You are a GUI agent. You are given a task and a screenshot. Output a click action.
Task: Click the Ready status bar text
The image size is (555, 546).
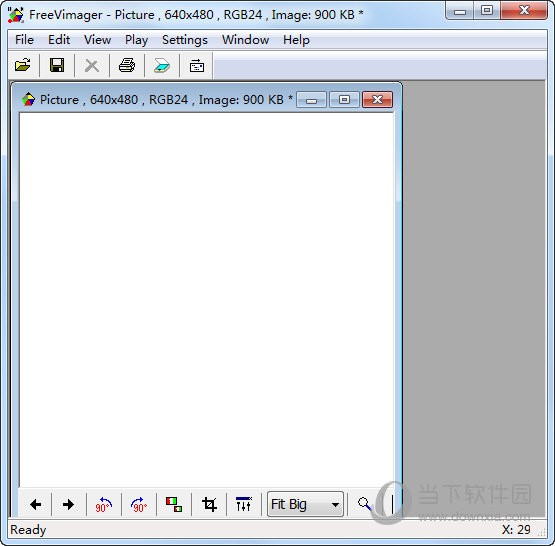coord(28,530)
